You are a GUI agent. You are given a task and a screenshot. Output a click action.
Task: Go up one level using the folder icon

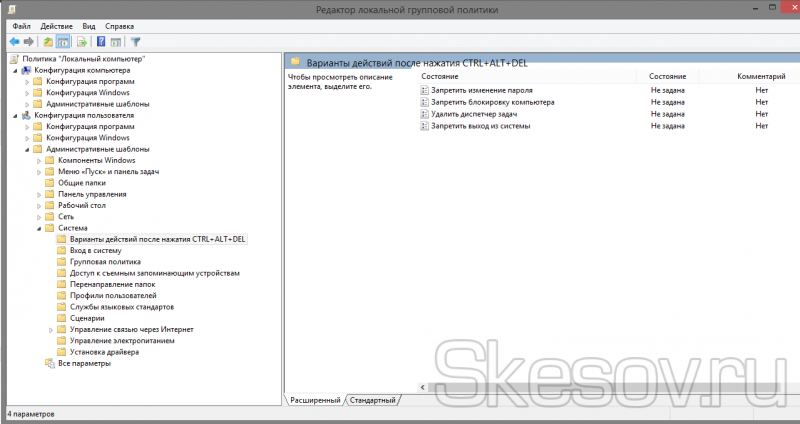[x=49, y=42]
